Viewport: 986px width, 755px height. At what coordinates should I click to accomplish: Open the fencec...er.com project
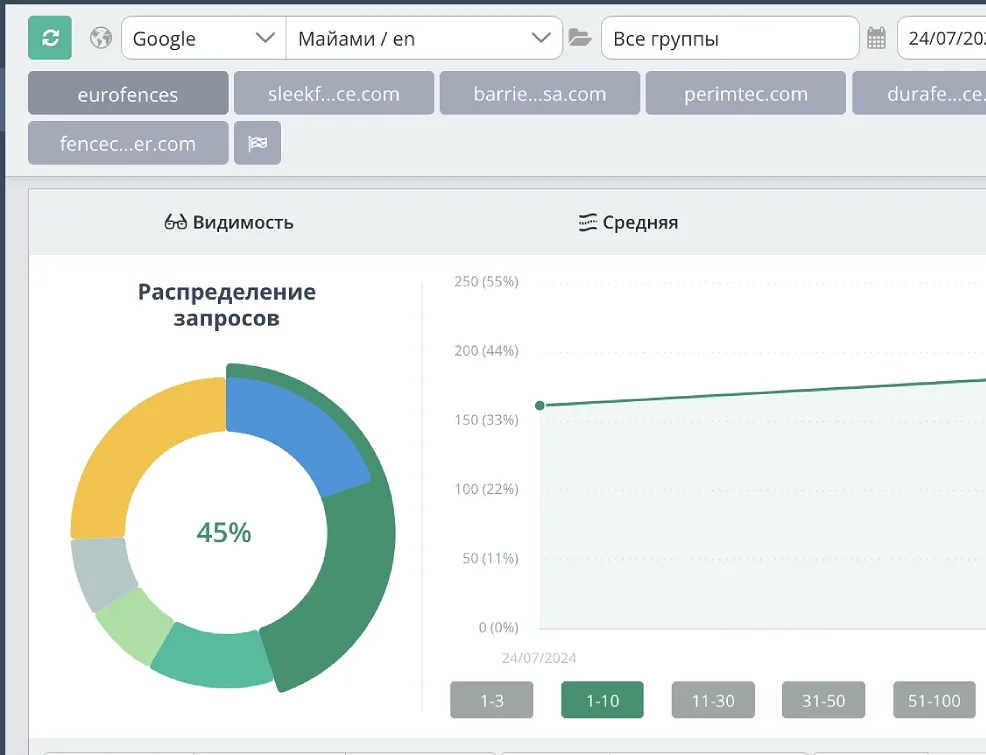point(128,143)
